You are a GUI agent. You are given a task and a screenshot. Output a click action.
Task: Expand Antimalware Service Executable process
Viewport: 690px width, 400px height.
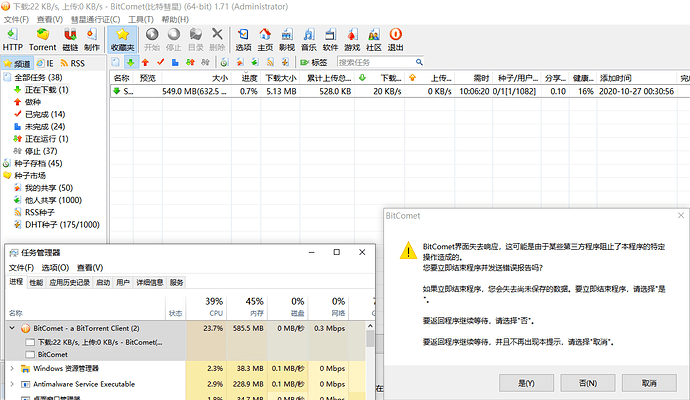[12, 384]
